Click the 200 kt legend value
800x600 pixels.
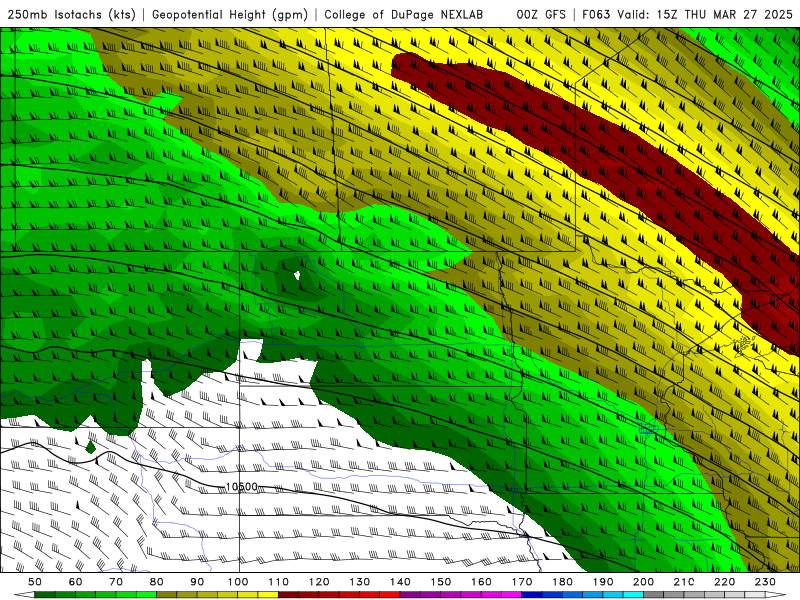click(643, 582)
